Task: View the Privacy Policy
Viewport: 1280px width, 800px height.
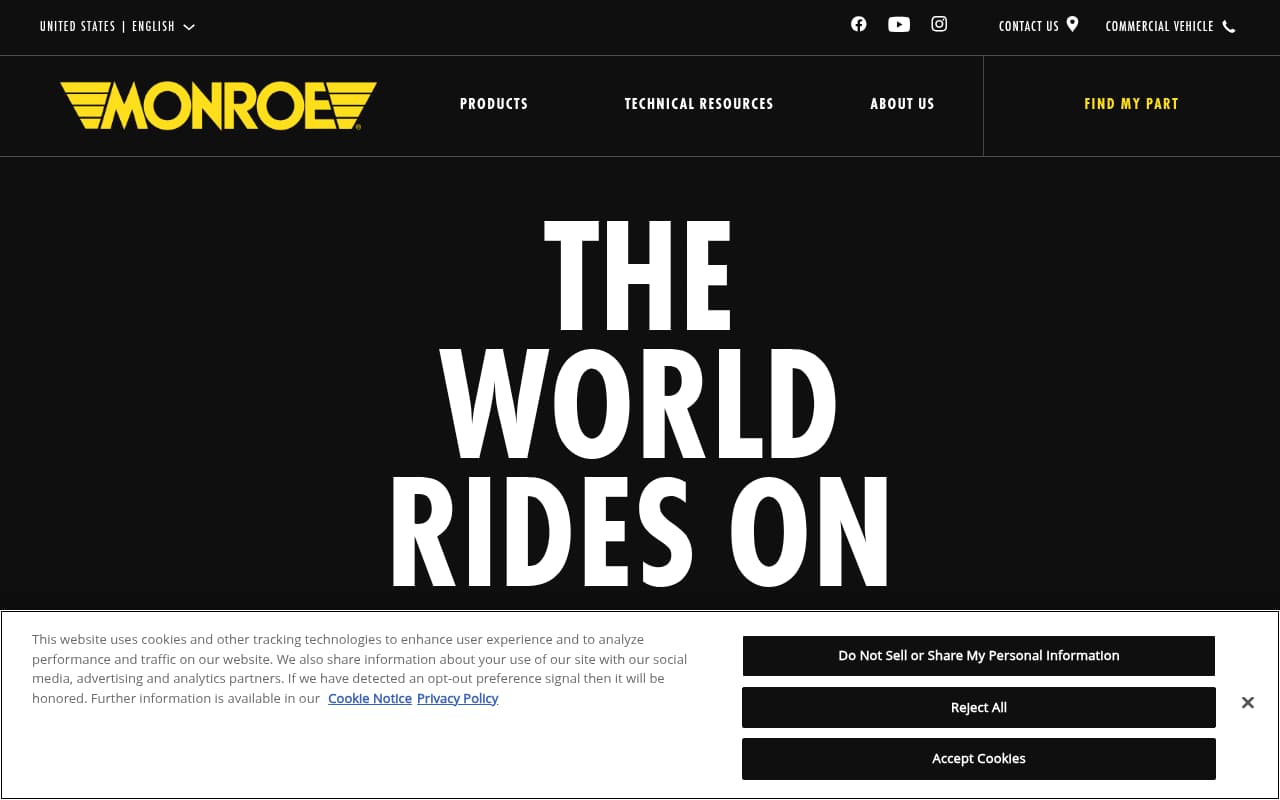Action: pos(457,698)
